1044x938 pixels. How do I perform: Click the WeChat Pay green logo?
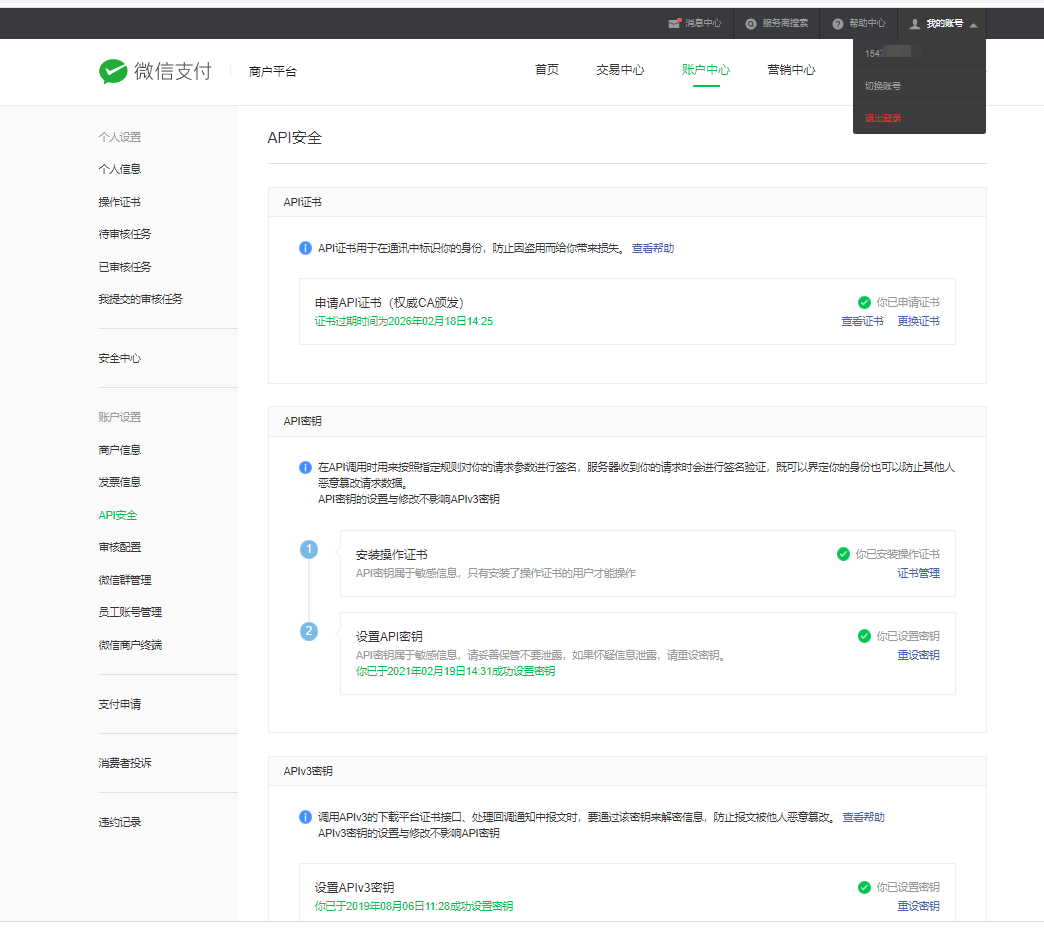coord(113,71)
